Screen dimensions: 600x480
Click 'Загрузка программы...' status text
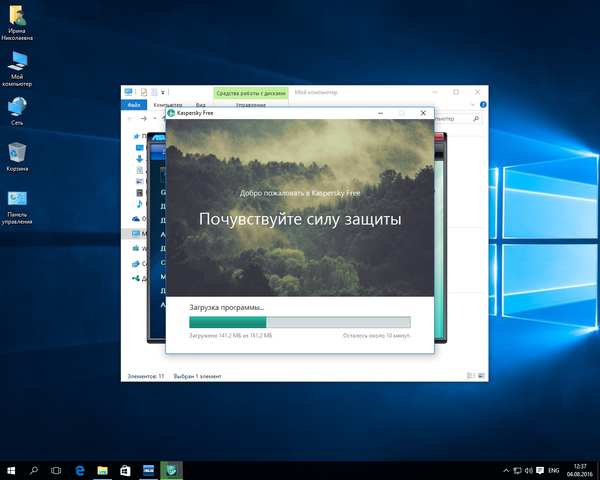227,307
